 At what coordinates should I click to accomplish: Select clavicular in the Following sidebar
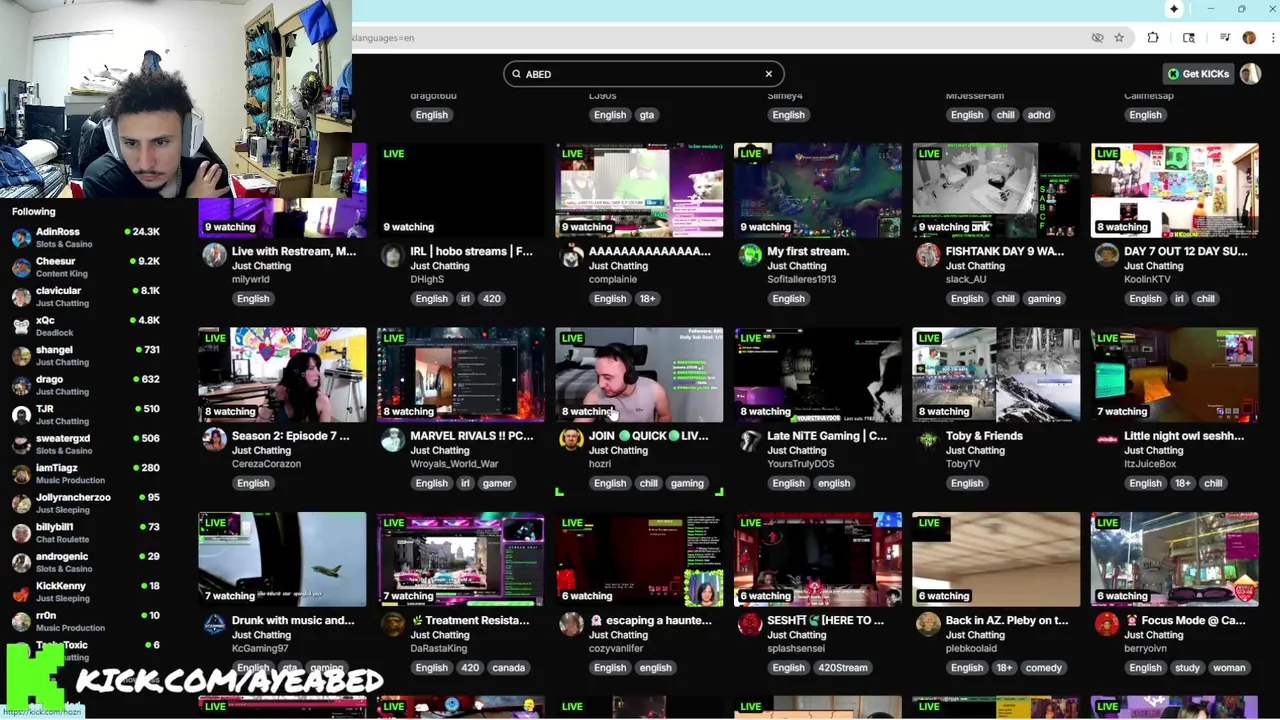[x=85, y=296]
